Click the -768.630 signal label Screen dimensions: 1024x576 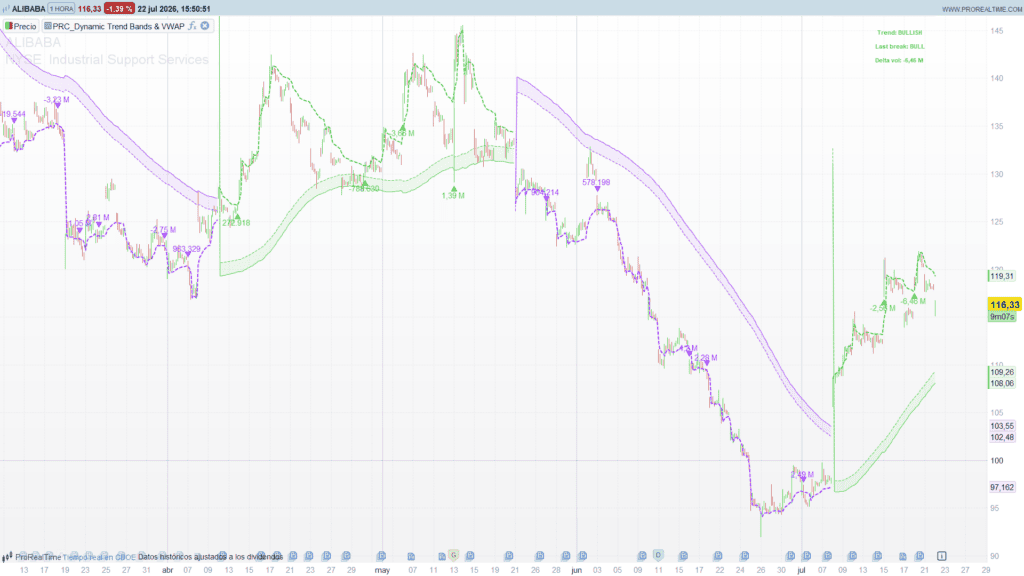(x=363, y=189)
